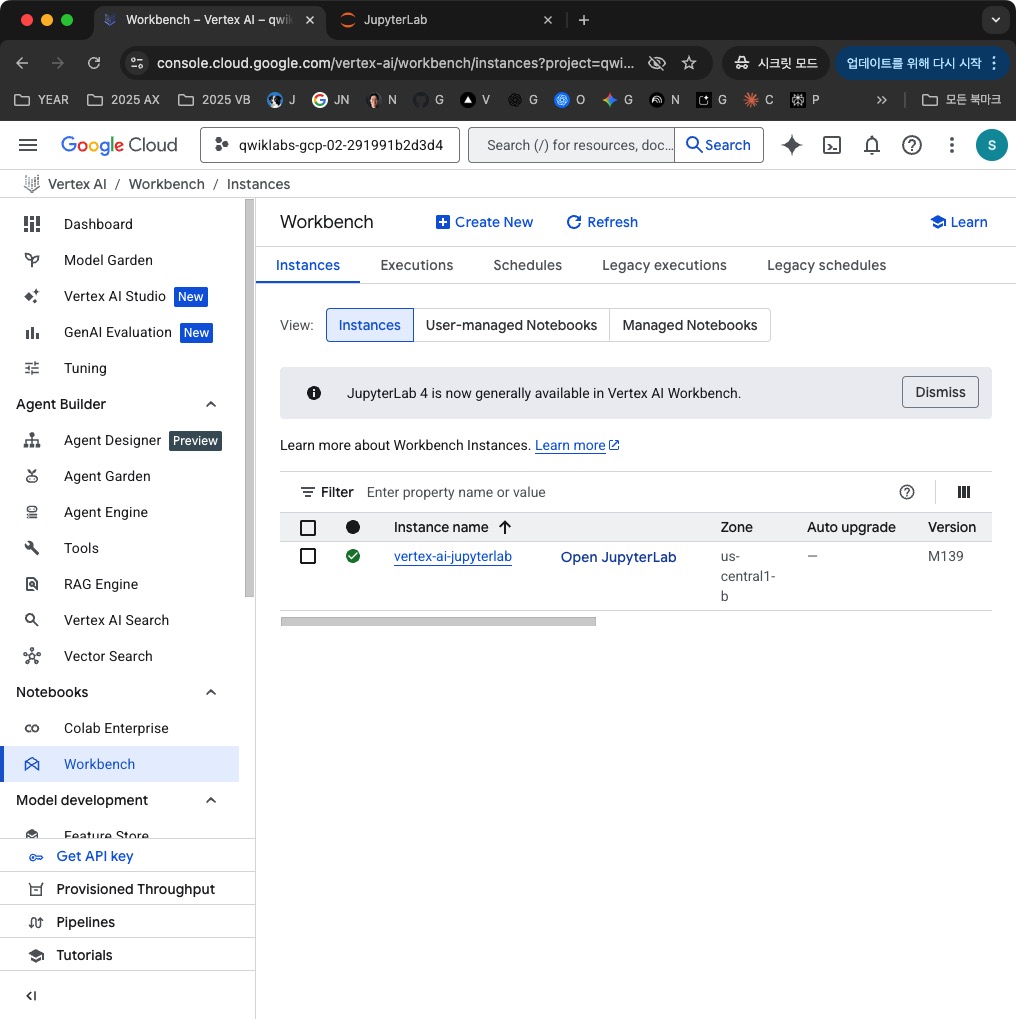Collapse the side navigation panel

click(x=31, y=995)
